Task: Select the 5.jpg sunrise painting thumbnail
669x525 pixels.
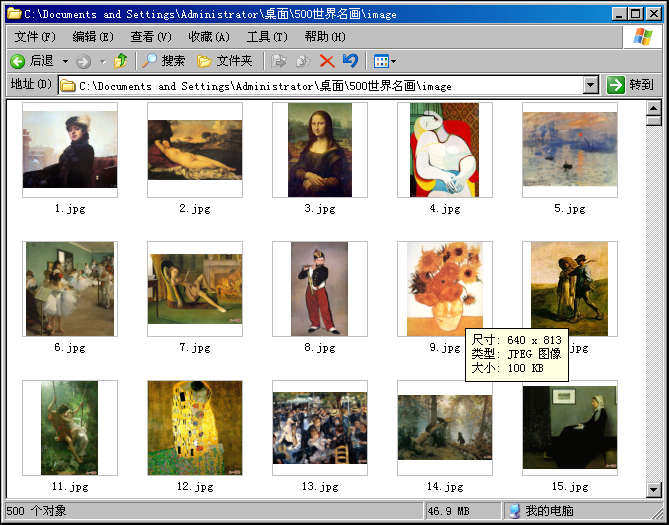Action: coord(570,150)
